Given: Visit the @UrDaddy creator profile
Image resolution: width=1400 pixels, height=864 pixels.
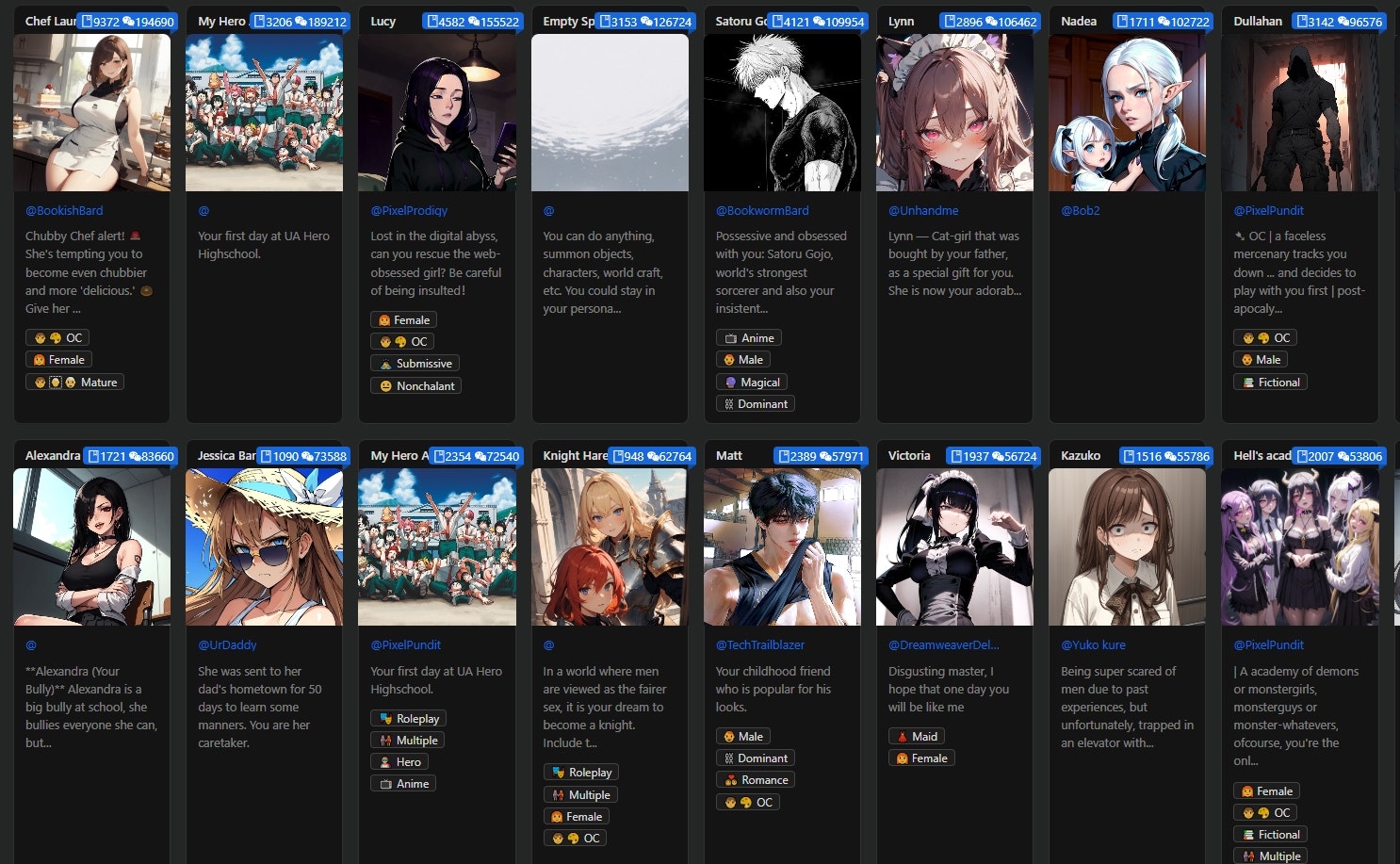Looking at the screenshot, I should coord(227,645).
